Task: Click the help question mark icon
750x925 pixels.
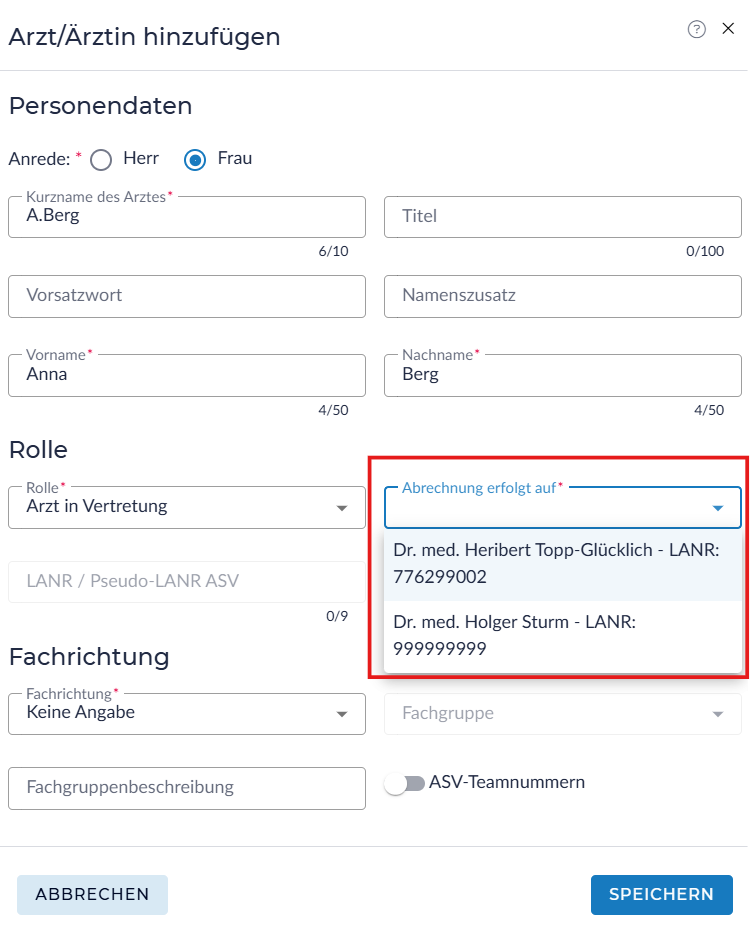Action: pyautogui.click(x=697, y=30)
